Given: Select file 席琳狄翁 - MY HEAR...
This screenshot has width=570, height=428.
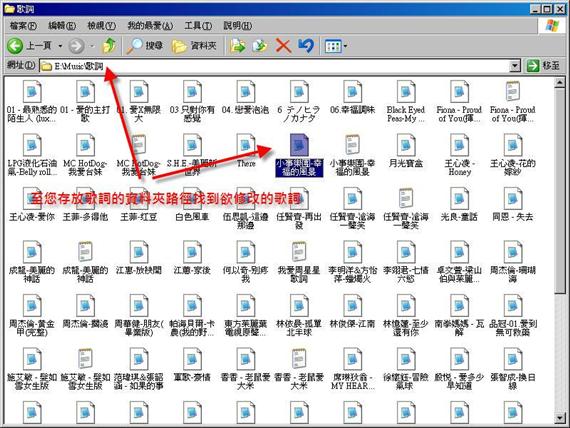Looking at the screenshot, I should click(352, 369).
